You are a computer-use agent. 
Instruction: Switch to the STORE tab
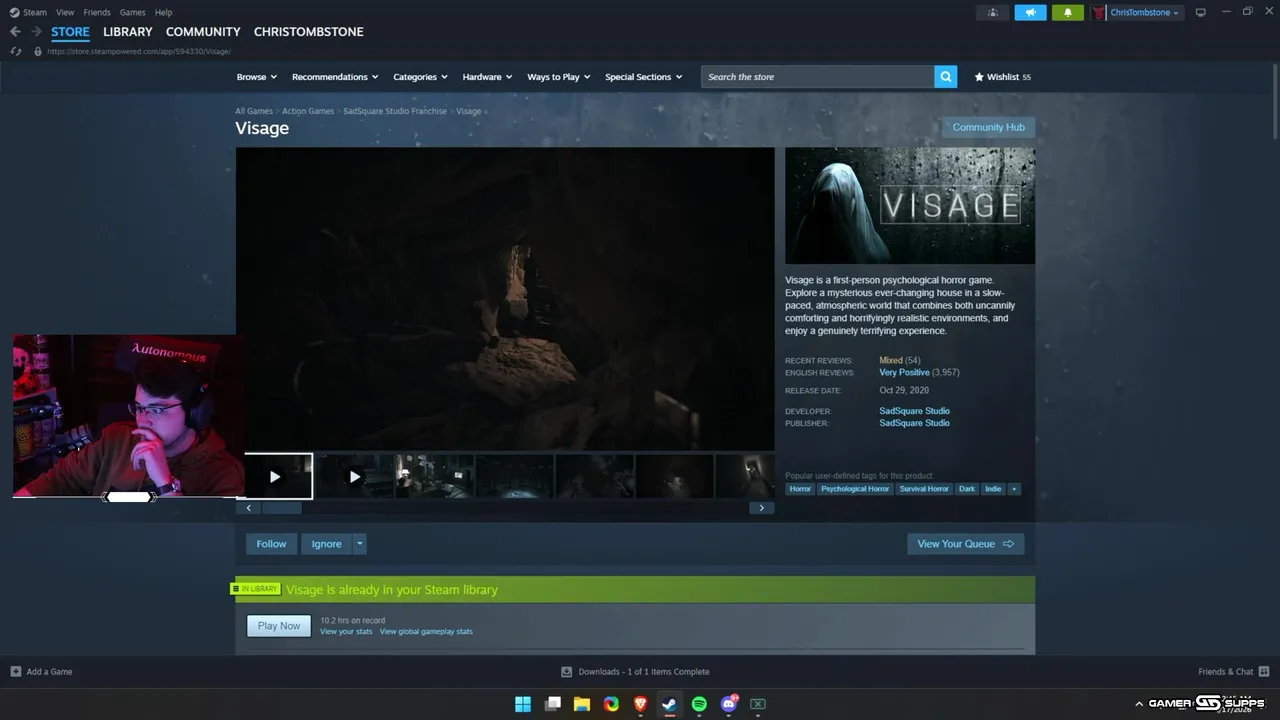point(70,32)
